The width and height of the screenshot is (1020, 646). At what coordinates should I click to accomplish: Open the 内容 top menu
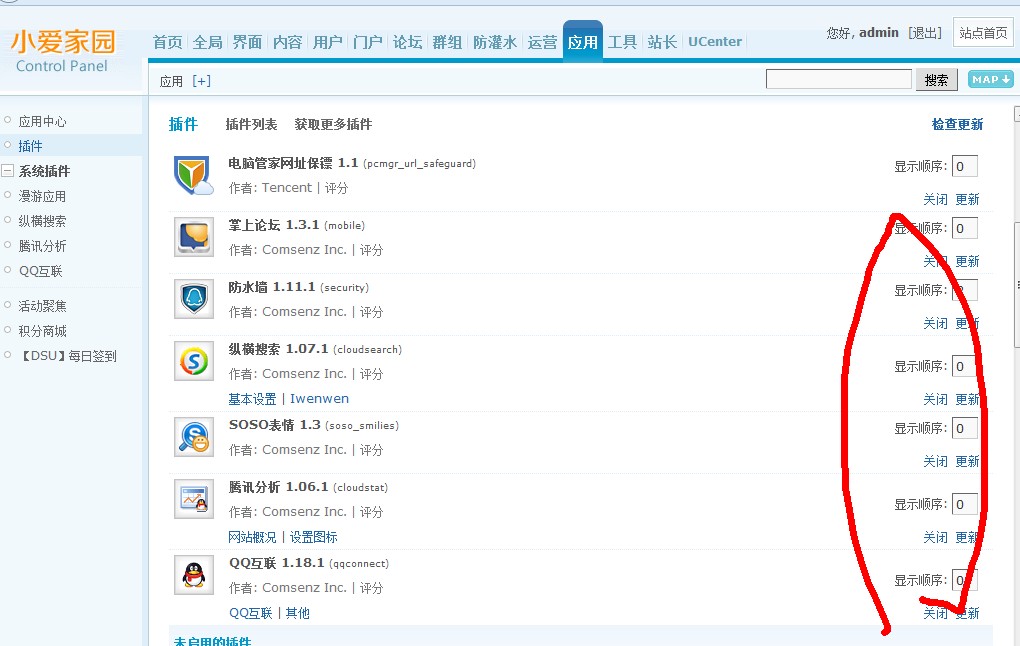[x=288, y=42]
